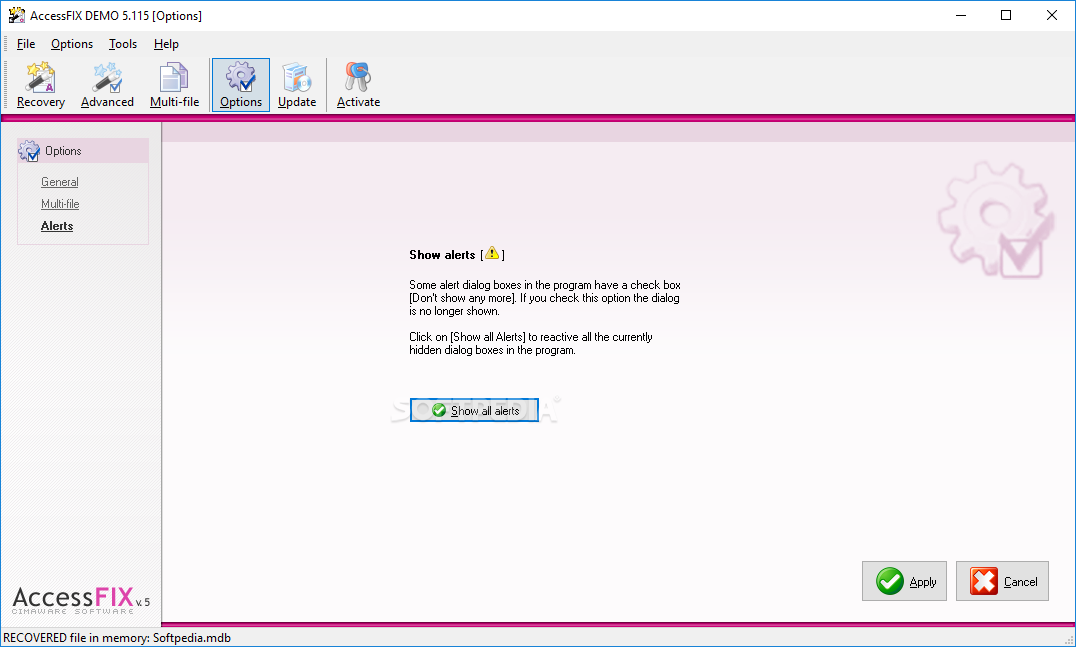
Task: Click the Options header in sidebar
Action: pos(83,151)
